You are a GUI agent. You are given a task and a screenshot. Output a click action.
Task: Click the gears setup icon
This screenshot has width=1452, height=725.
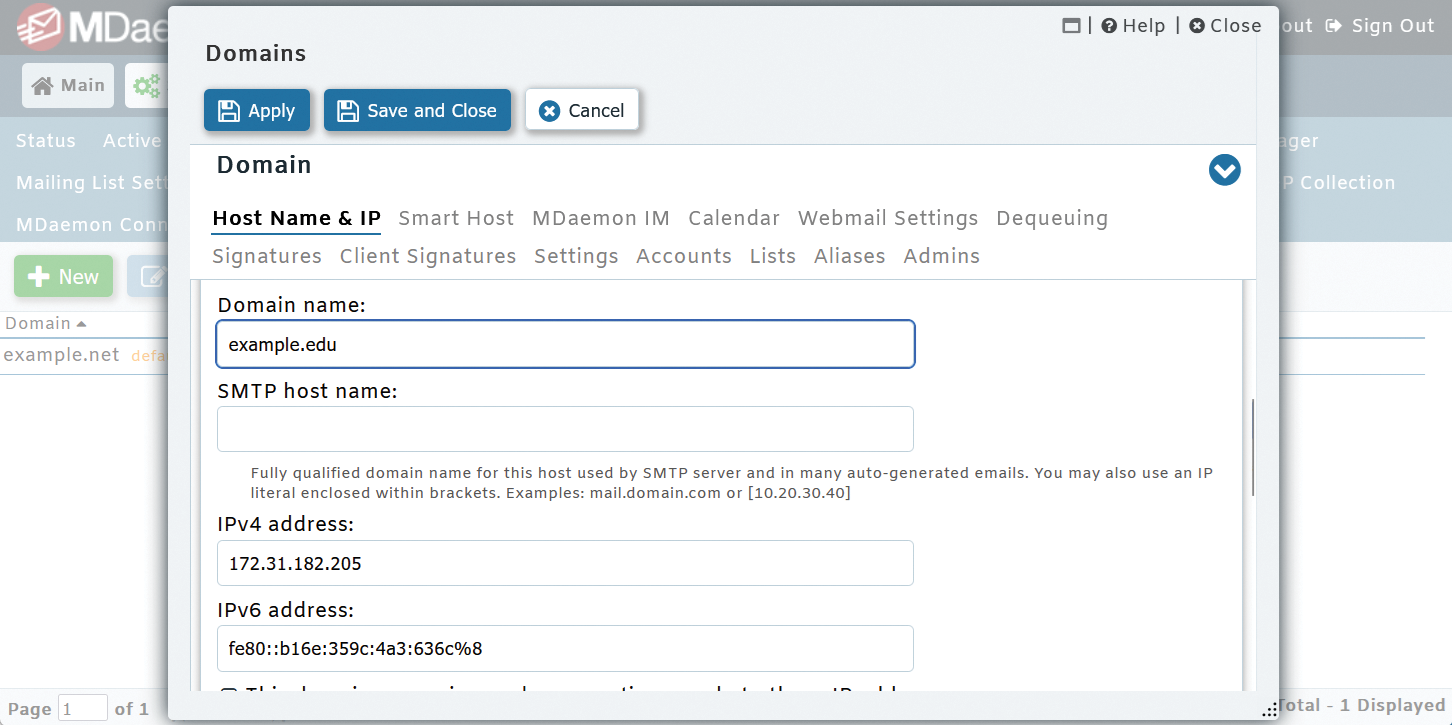point(146,86)
